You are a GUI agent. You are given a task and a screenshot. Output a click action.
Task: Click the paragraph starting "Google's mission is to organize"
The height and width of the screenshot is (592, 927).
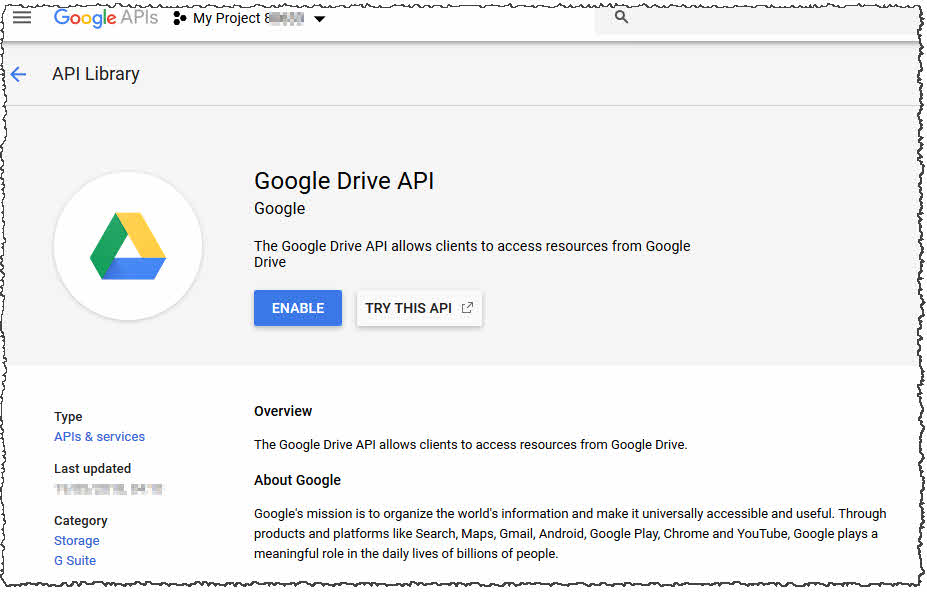[x=571, y=533]
